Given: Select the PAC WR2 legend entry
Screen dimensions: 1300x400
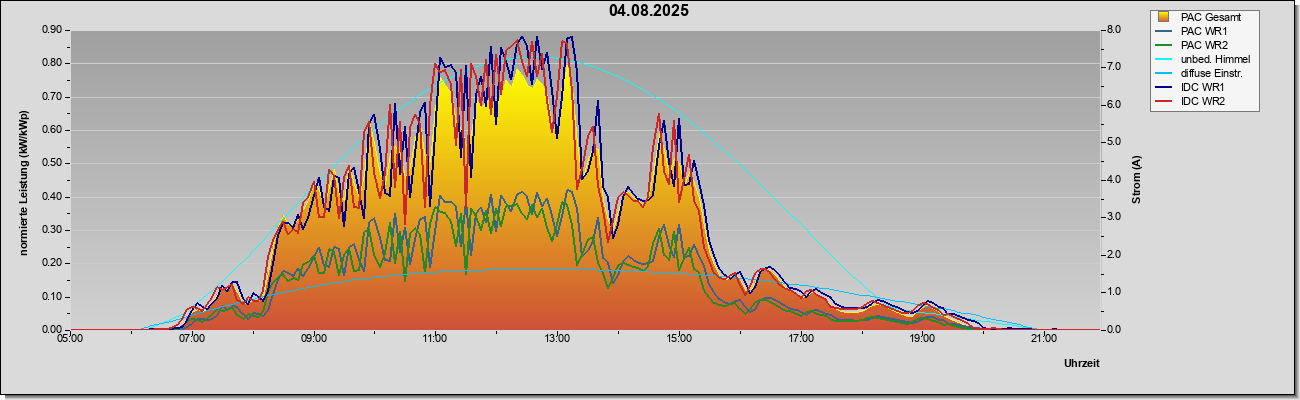Looking at the screenshot, I should tap(1203, 45).
